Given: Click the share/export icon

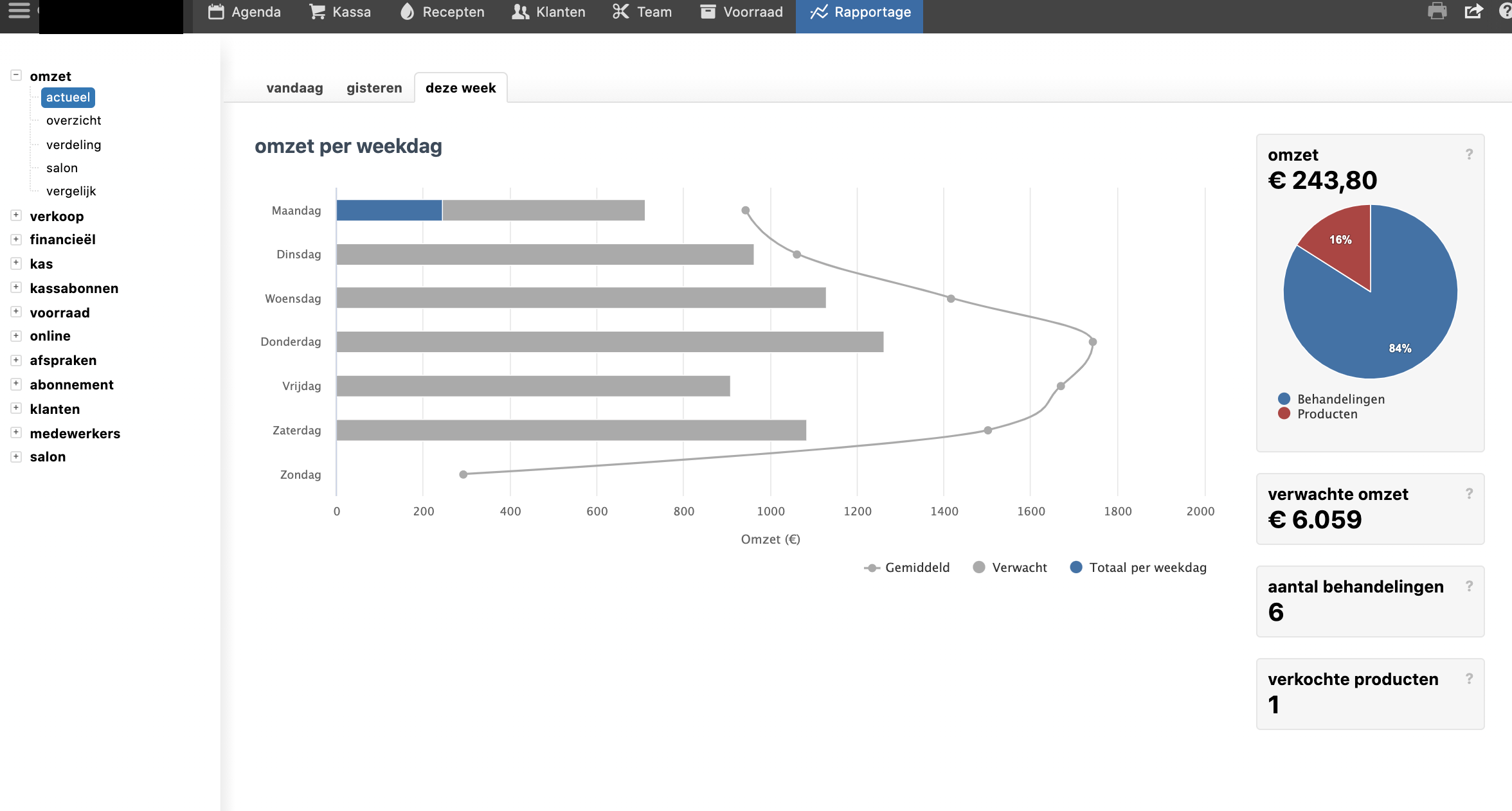Looking at the screenshot, I should (1473, 12).
